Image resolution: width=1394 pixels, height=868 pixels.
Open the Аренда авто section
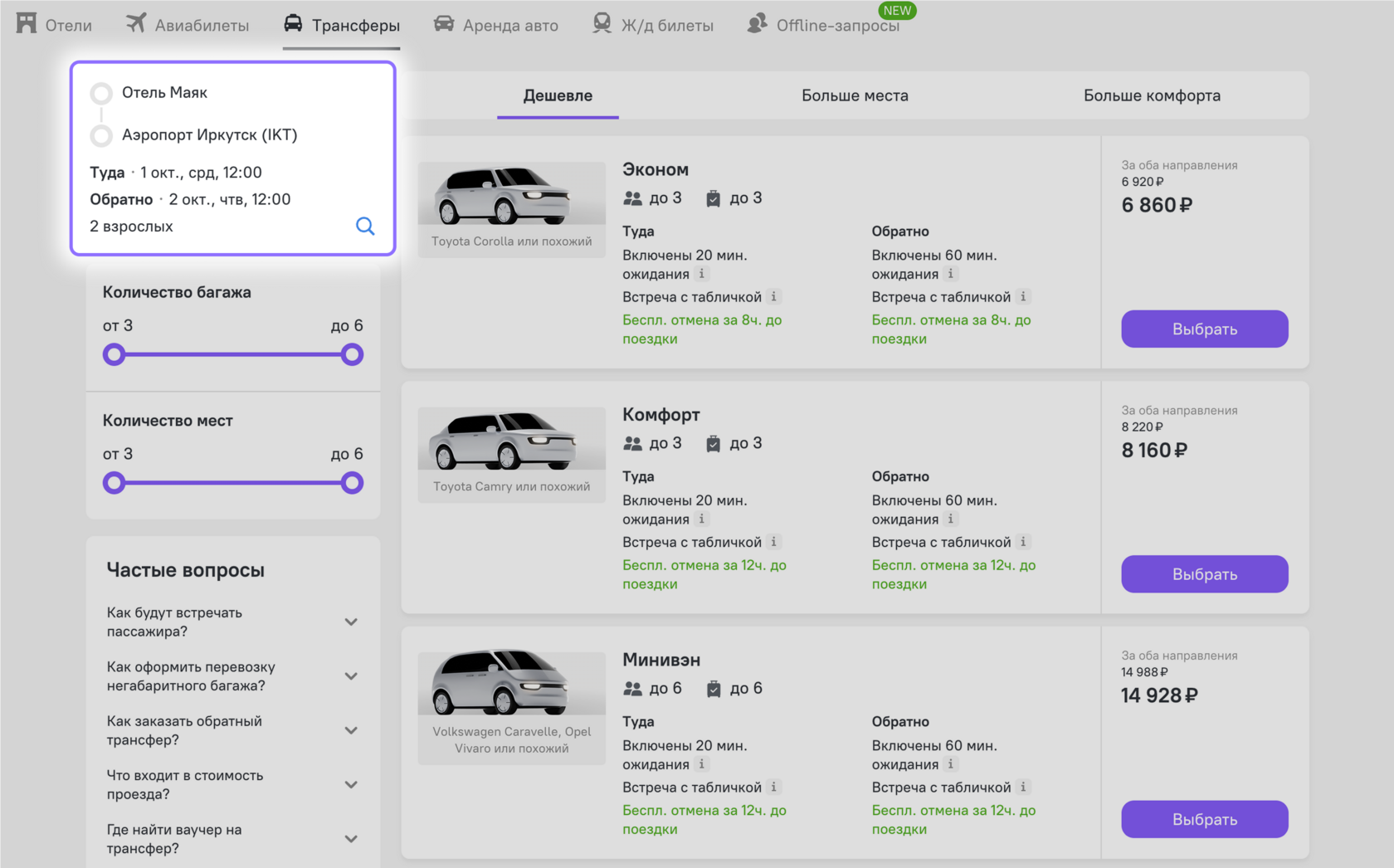tap(496, 25)
